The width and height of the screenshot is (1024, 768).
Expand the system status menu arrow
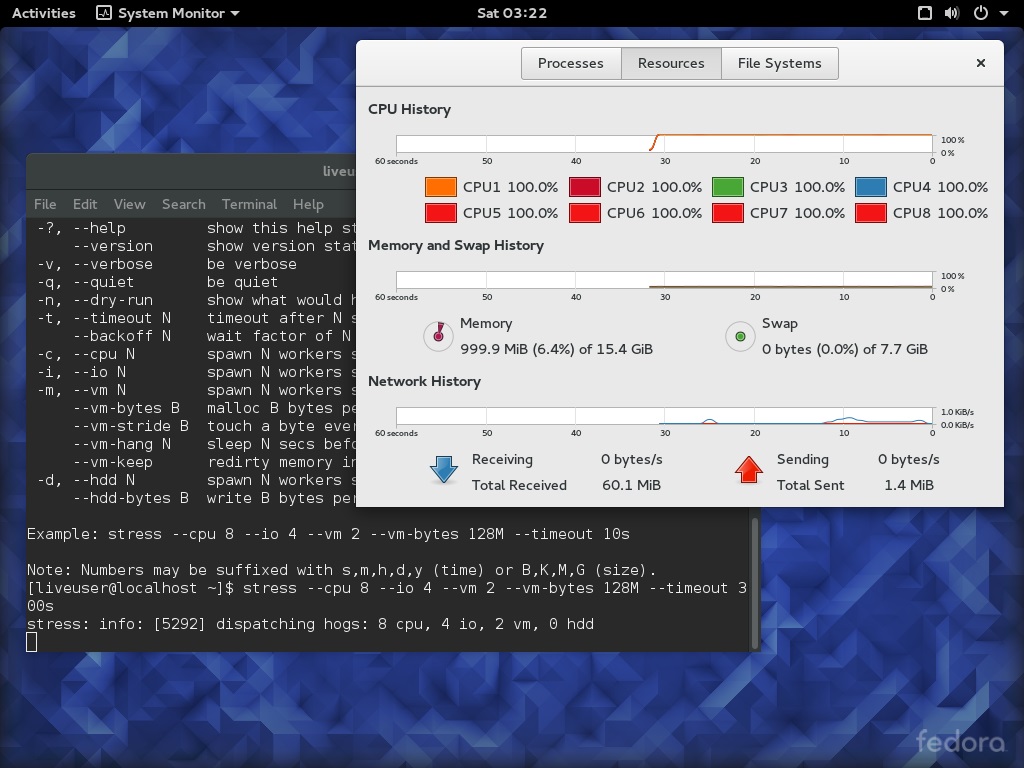click(1003, 13)
